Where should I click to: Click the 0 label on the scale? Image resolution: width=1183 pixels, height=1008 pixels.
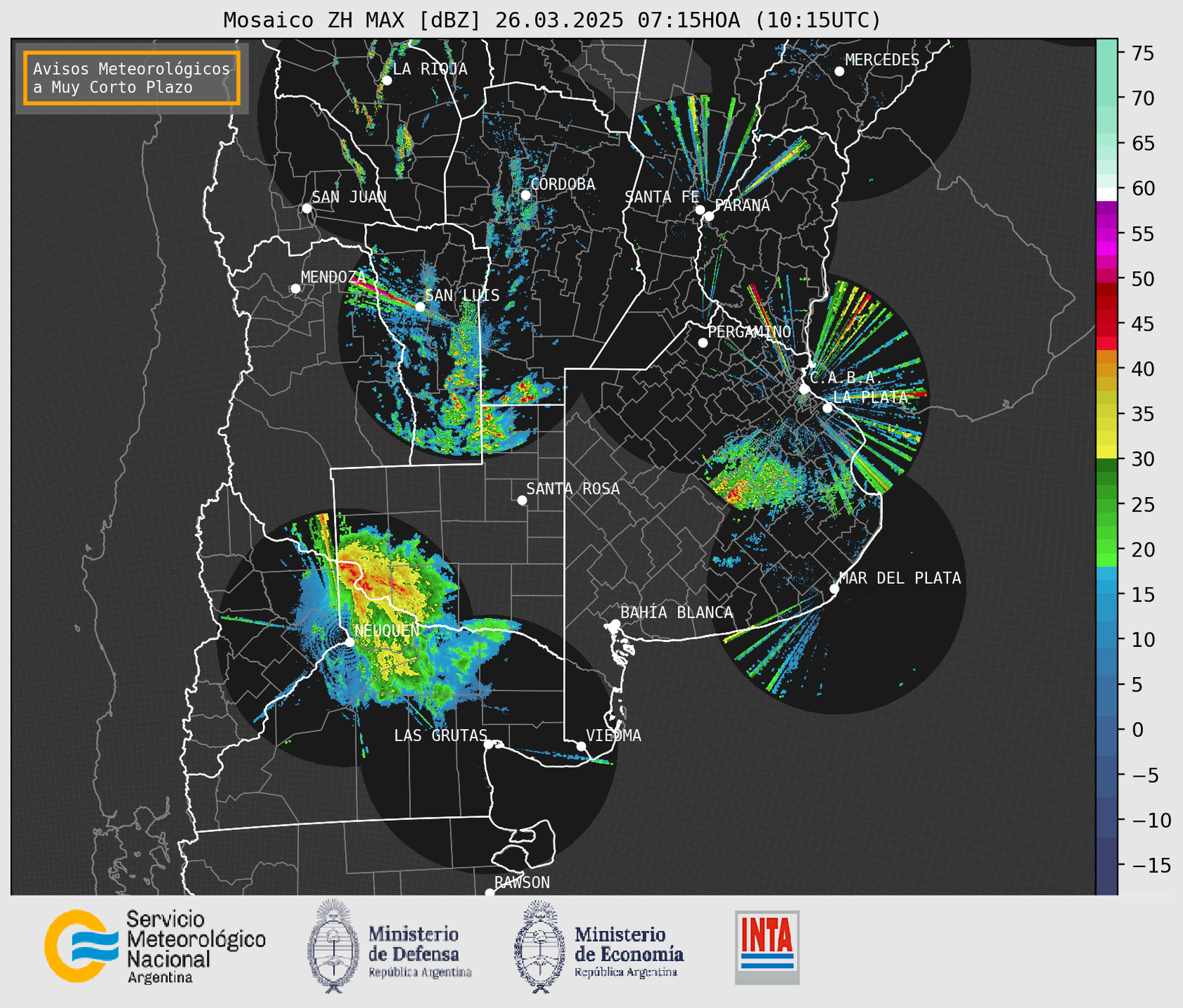pos(1137,730)
